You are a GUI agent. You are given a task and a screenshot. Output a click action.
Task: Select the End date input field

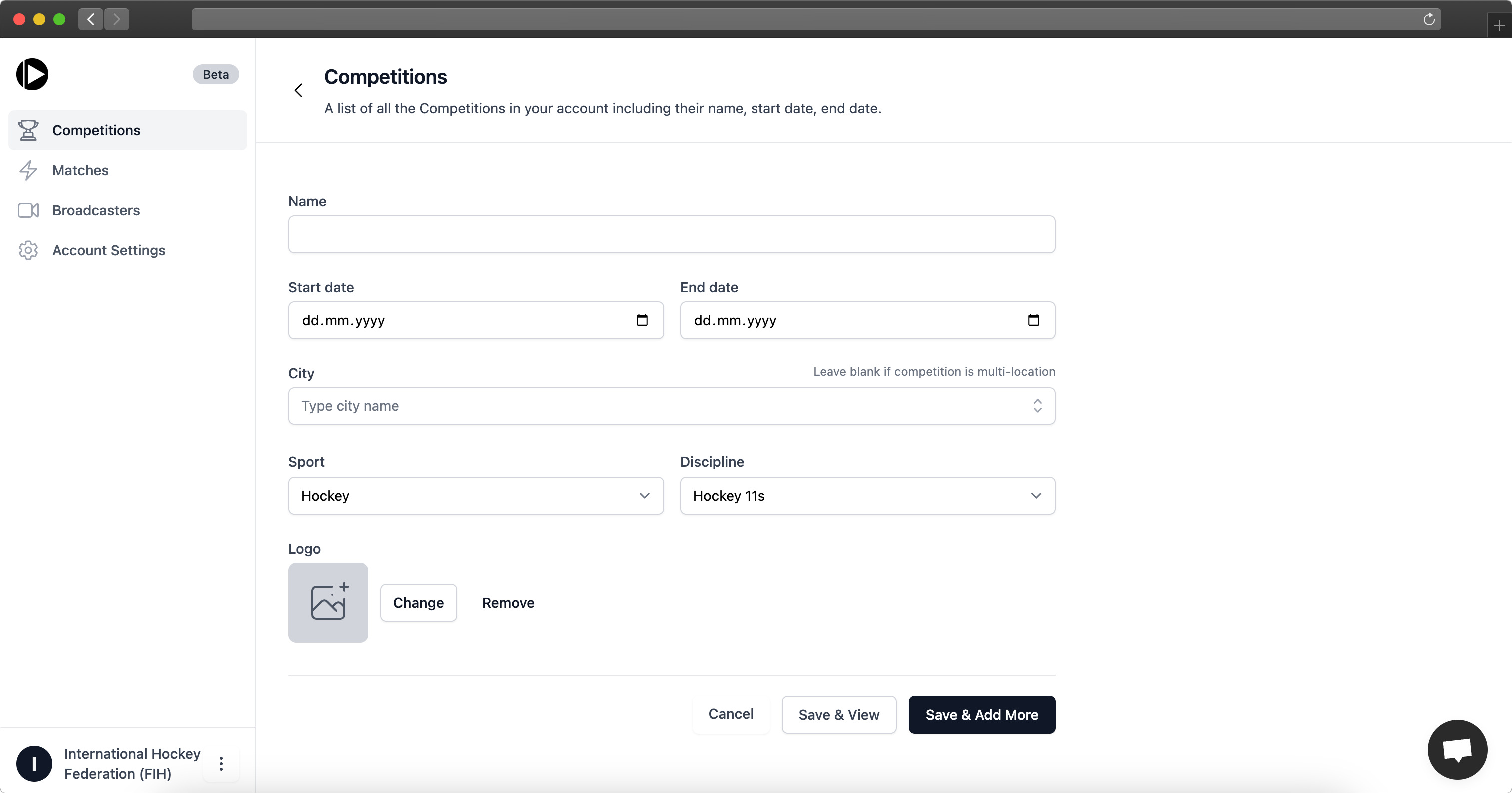click(x=867, y=320)
